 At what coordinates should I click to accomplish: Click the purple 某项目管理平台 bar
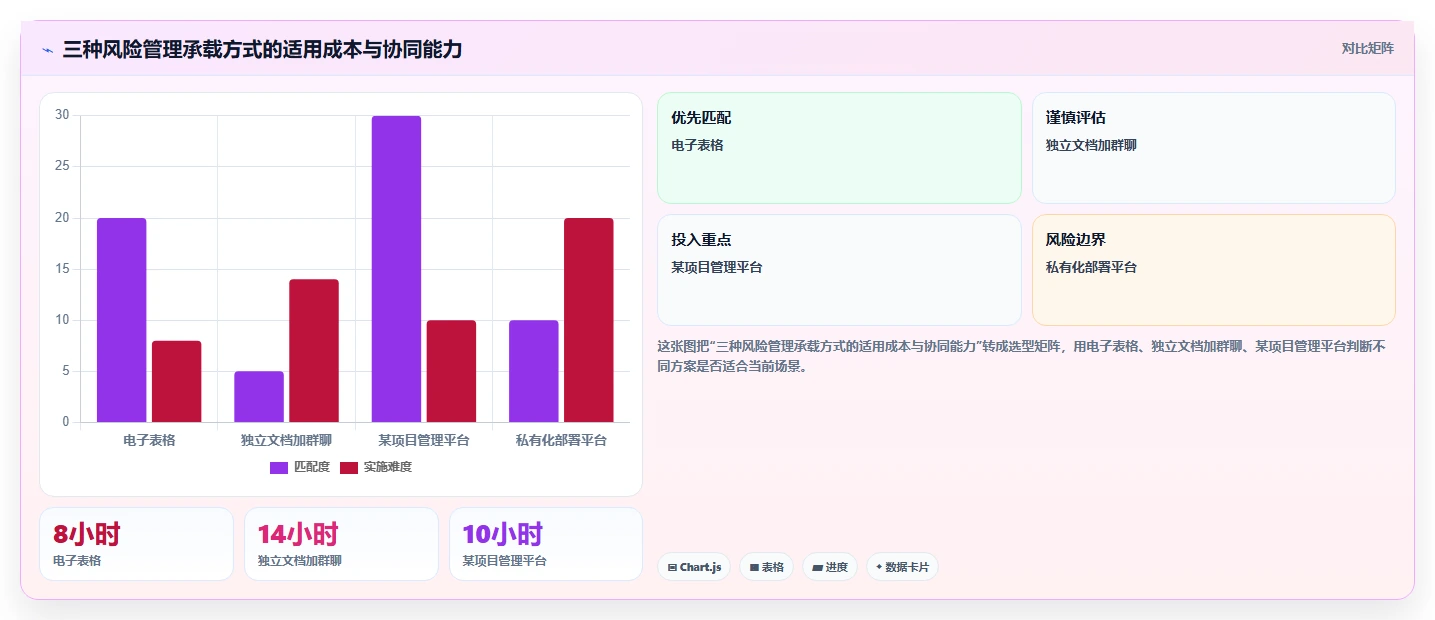(396, 269)
